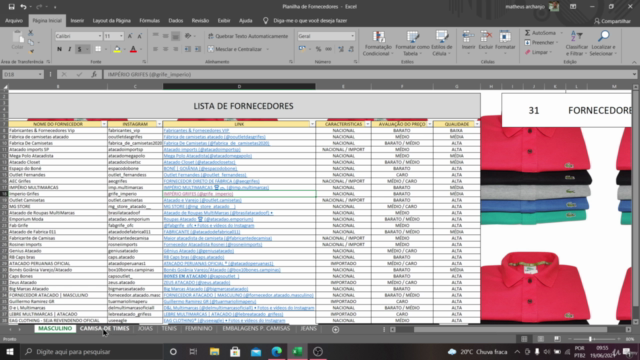Open the Geral number format dropdown
The height and width of the screenshot is (360, 640).
coord(353,36)
